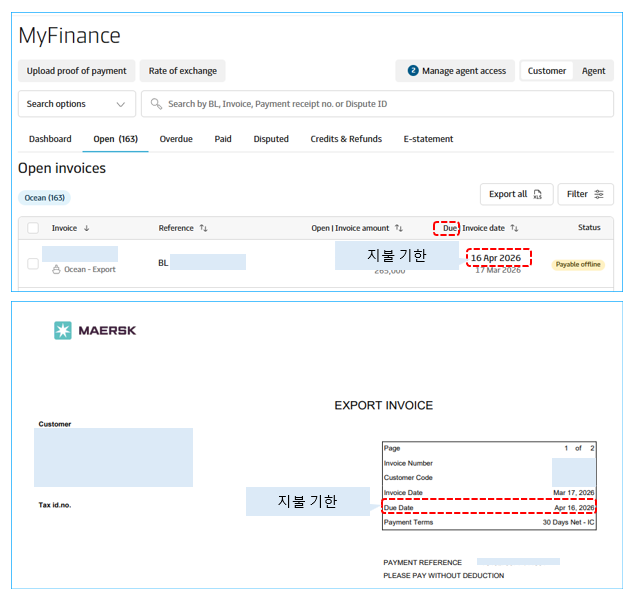Click Payment Terms 30 Days Net - IC
Screen dimensions: 631x605
pos(489,522)
